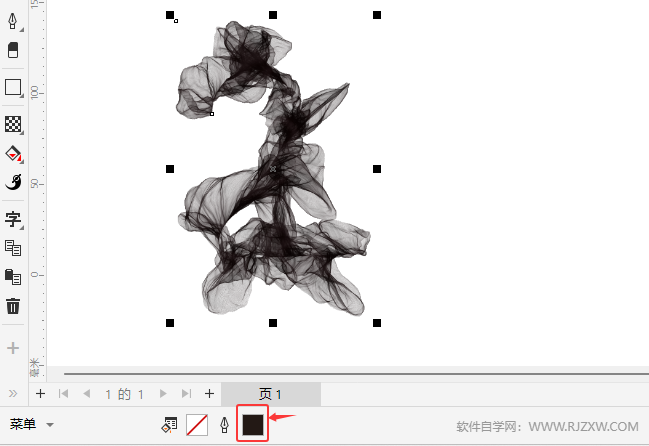
Task: Click the top-left selection handle
Action: click(x=170, y=15)
